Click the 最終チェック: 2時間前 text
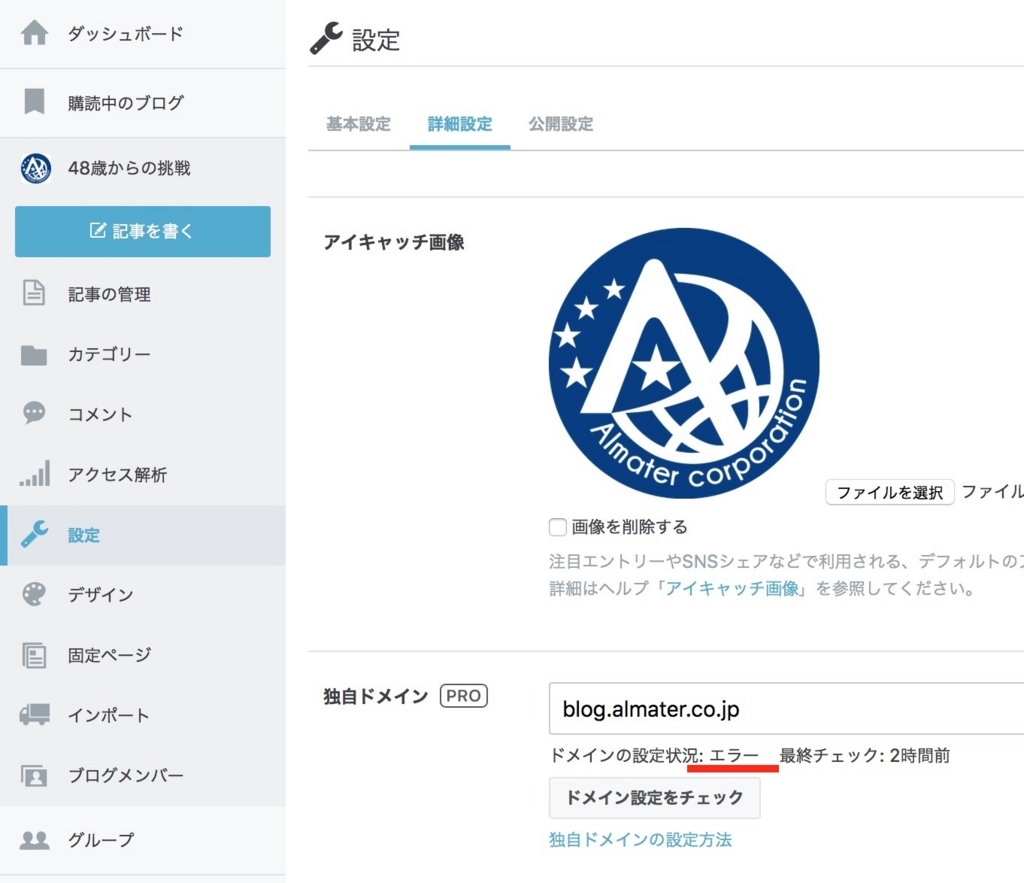The height and width of the screenshot is (883, 1024). 865,756
